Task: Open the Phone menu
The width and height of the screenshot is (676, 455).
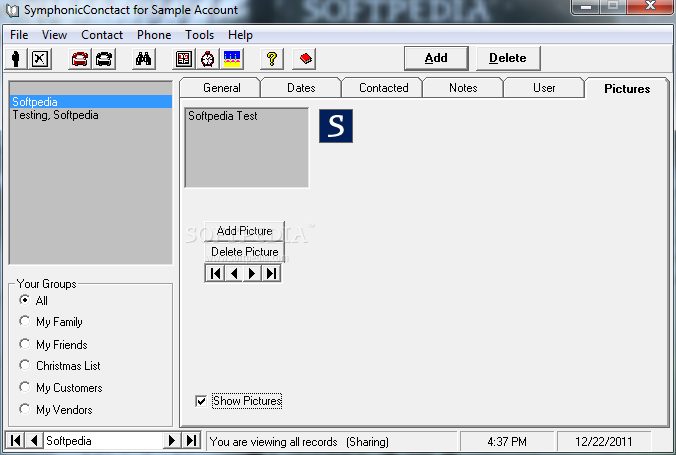Action: pyautogui.click(x=154, y=35)
